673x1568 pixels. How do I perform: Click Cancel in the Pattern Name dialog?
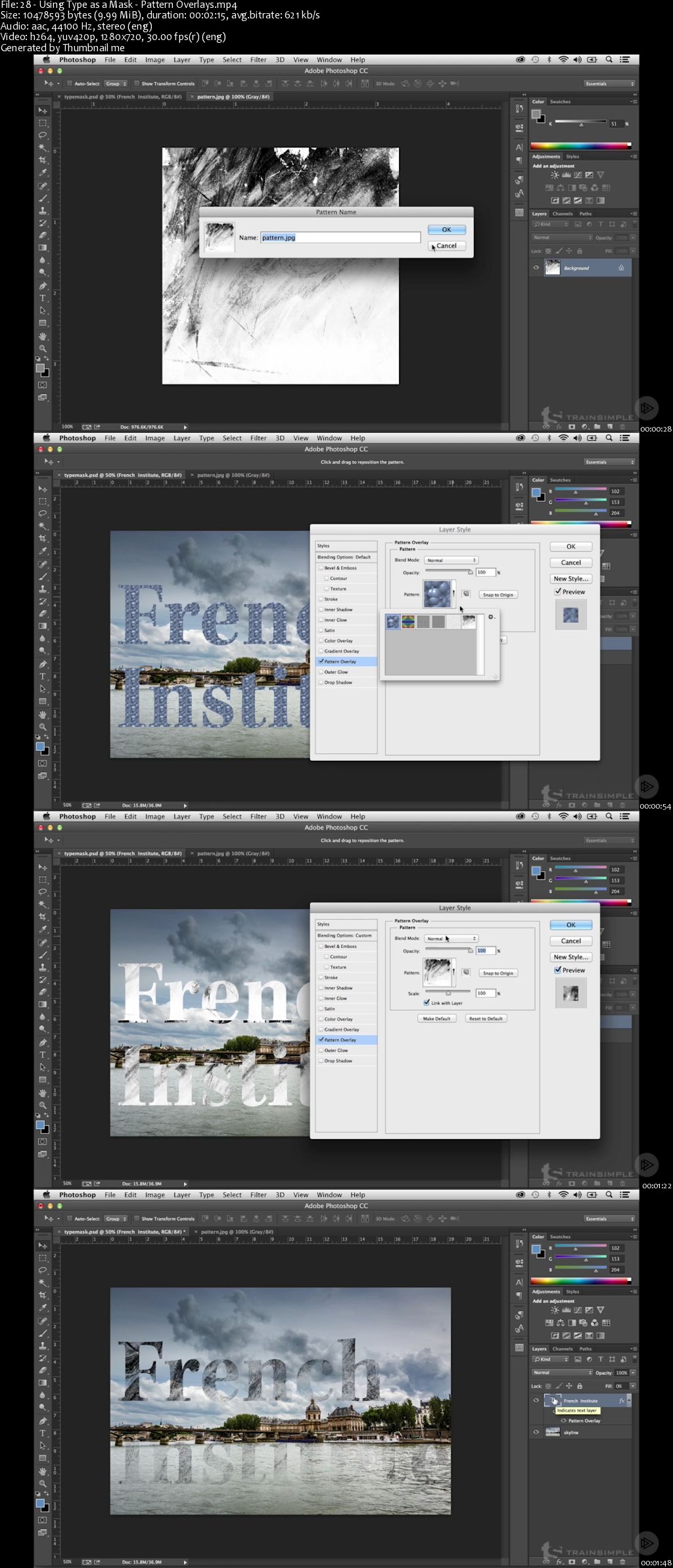pos(447,246)
